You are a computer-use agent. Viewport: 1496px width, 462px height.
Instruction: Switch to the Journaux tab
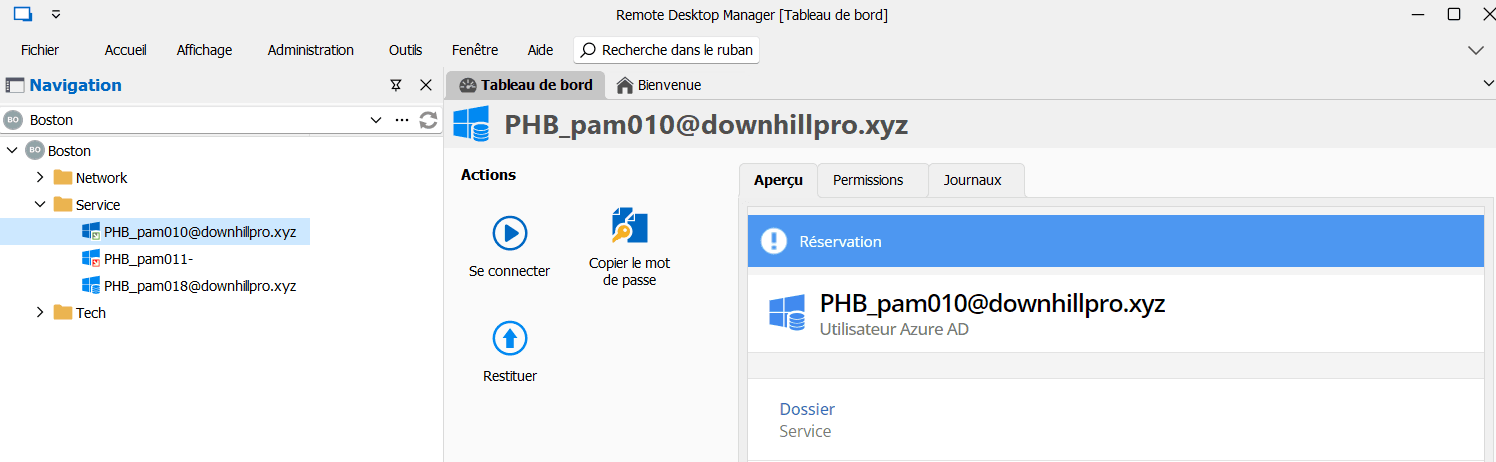[x=972, y=180]
